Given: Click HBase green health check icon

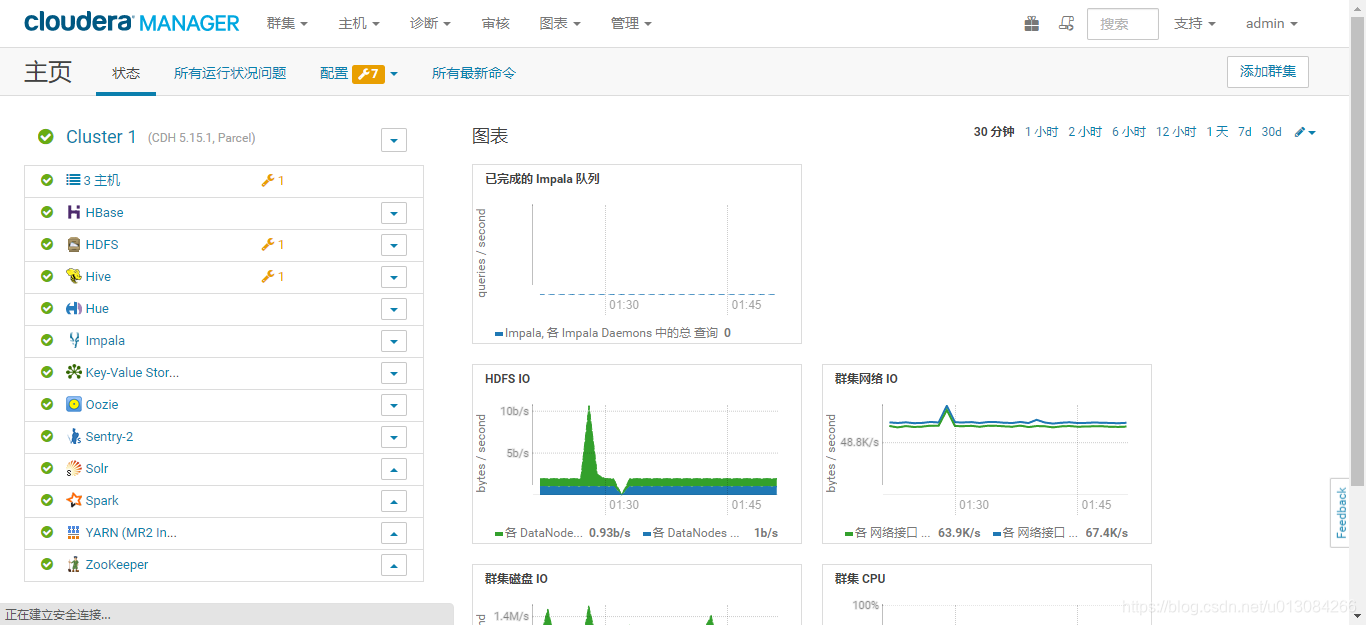Looking at the screenshot, I should click(47, 212).
